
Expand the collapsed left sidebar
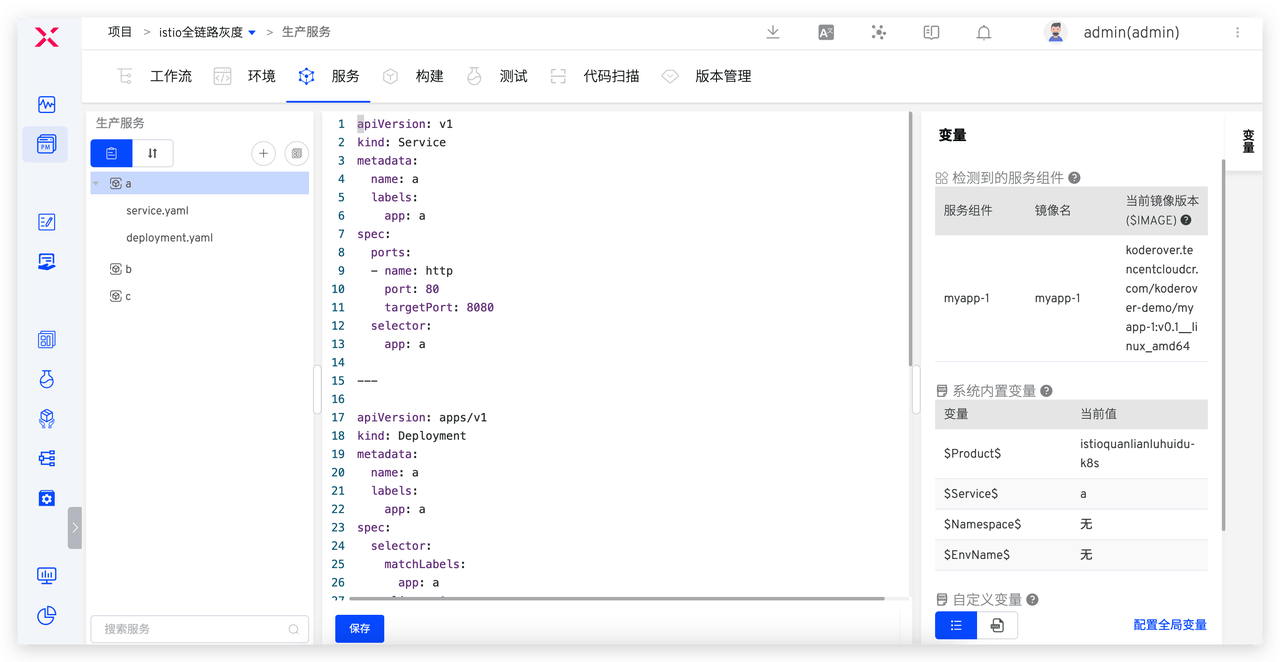[75, 528]
